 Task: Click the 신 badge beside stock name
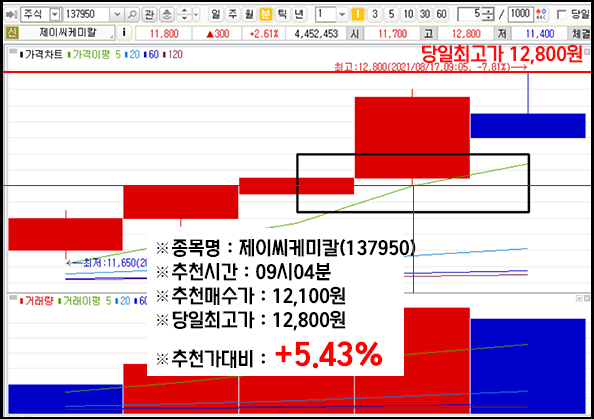(12, 33)
